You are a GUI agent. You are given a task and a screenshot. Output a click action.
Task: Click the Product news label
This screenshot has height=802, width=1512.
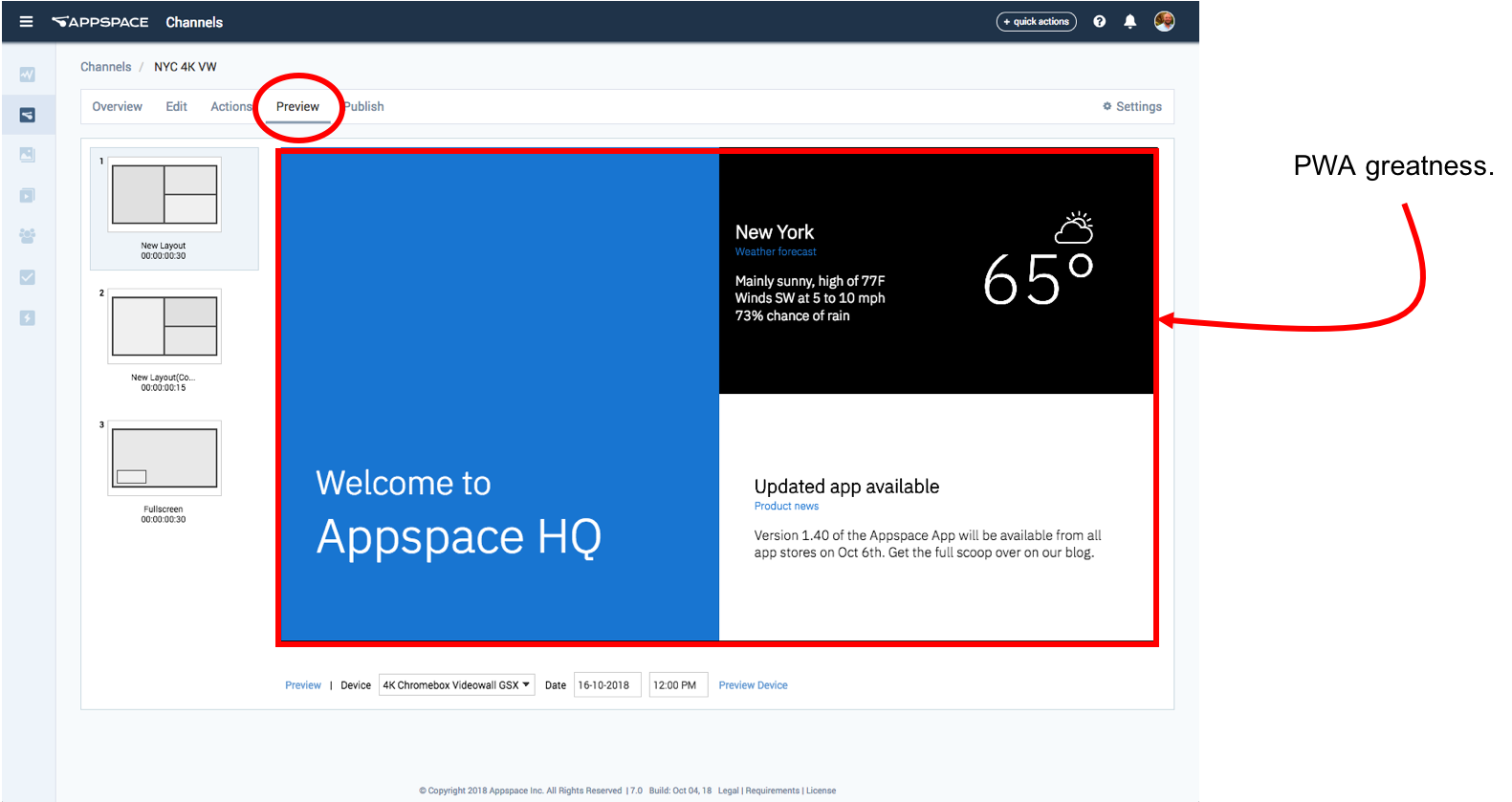coord(786,507)
